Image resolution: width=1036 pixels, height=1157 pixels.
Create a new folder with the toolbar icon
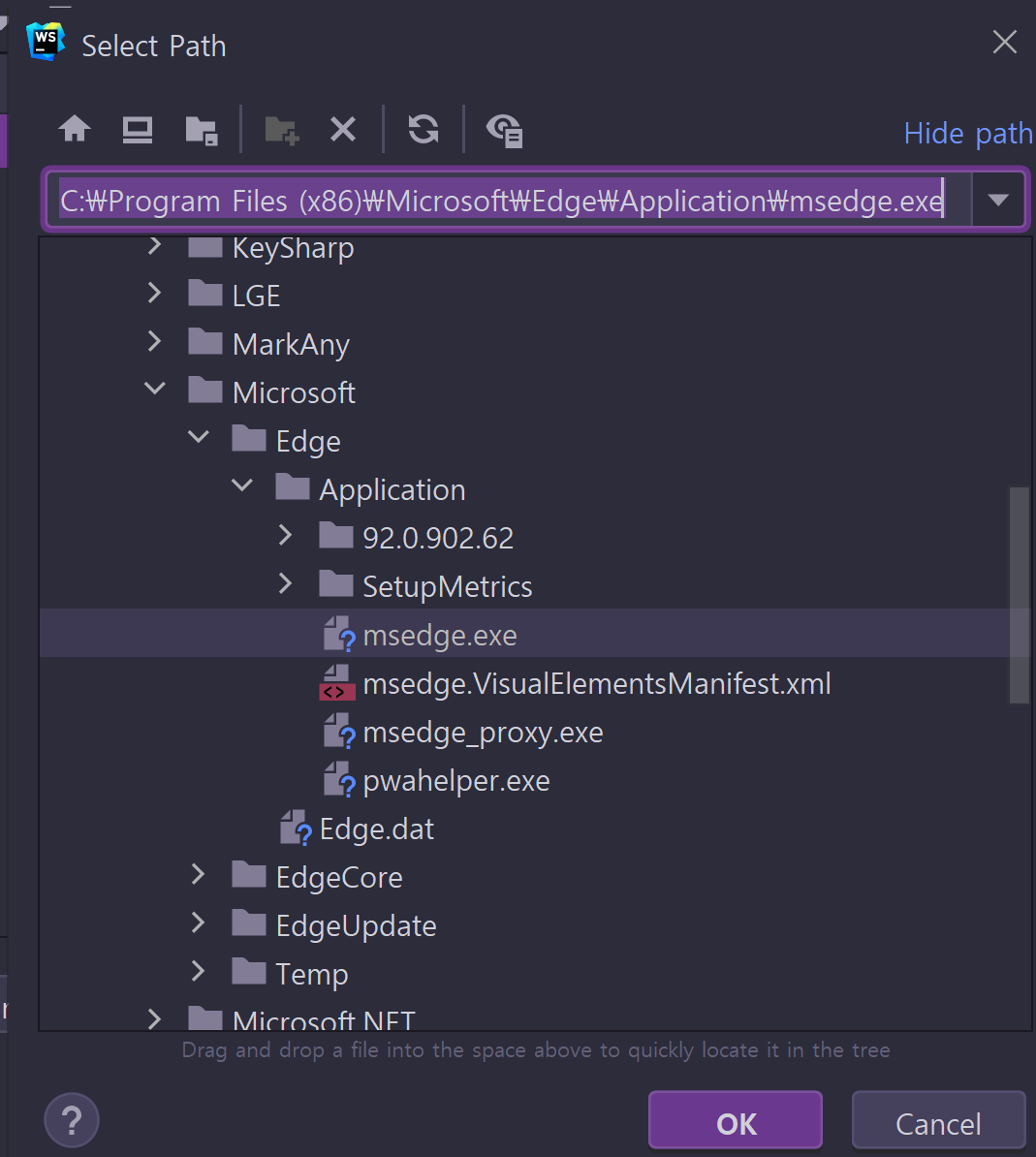(x=281, y=131)
